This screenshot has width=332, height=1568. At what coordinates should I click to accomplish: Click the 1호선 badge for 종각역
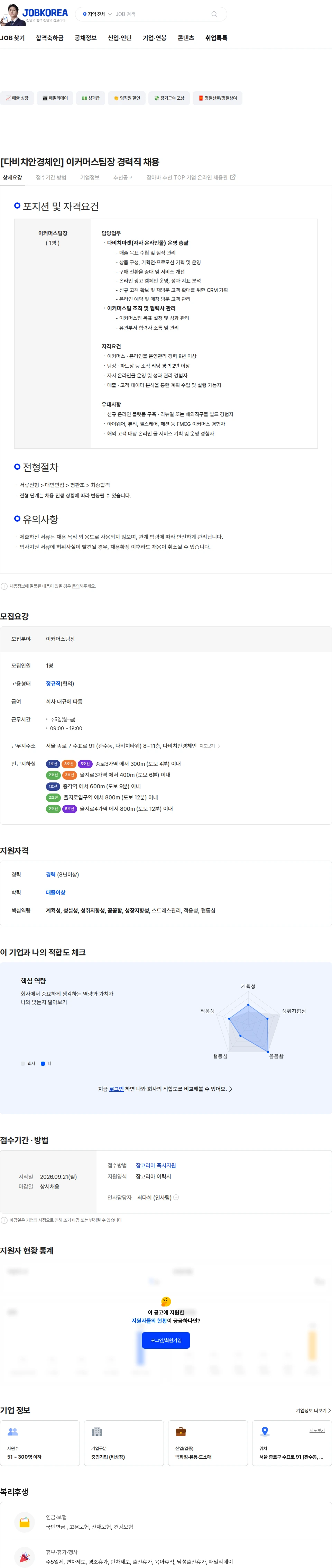pos(53,787)
